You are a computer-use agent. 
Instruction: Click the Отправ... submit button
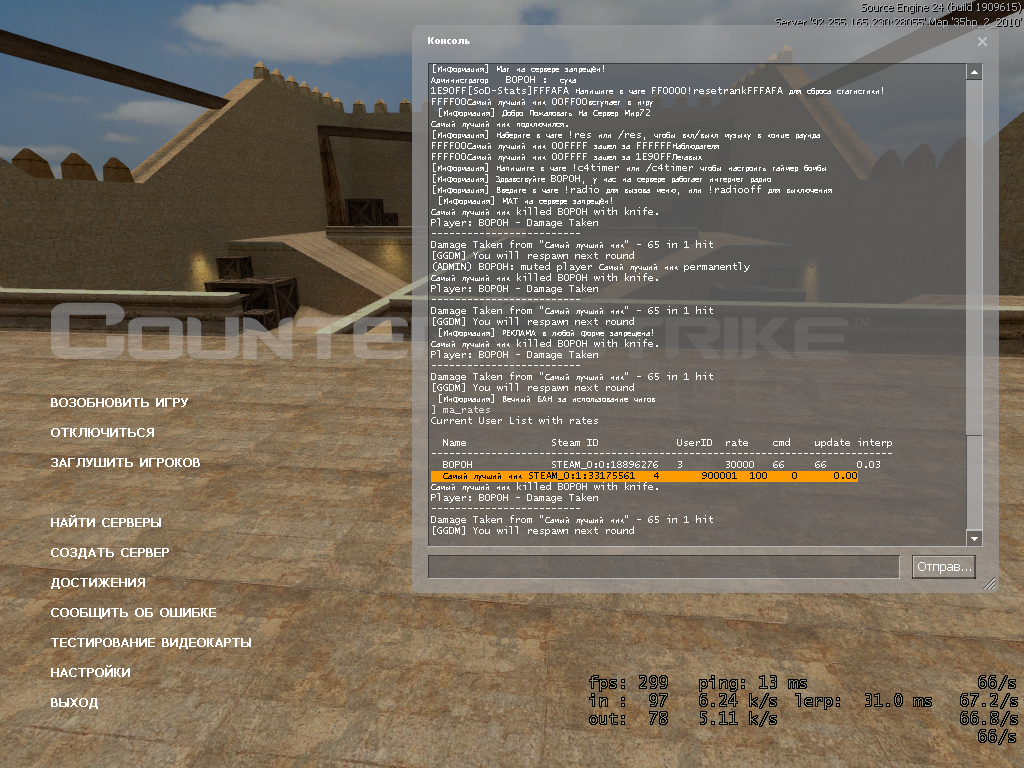click(944, 567)
